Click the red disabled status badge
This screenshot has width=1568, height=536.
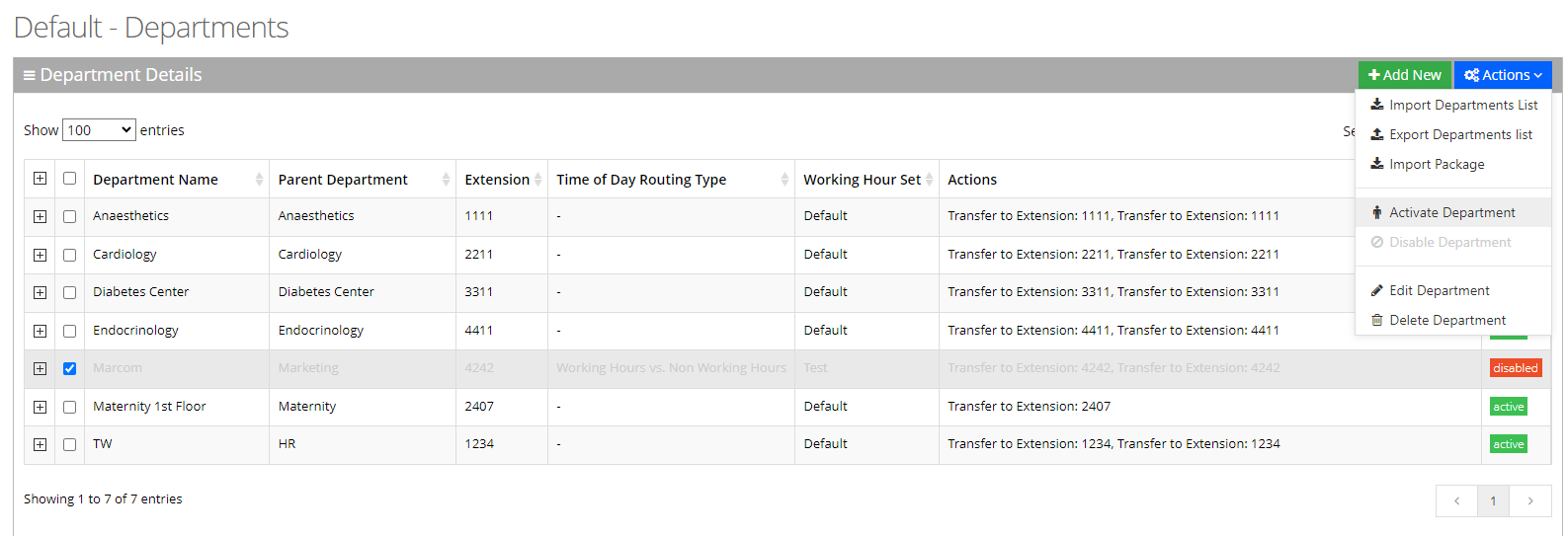(x=1515, y=368)
